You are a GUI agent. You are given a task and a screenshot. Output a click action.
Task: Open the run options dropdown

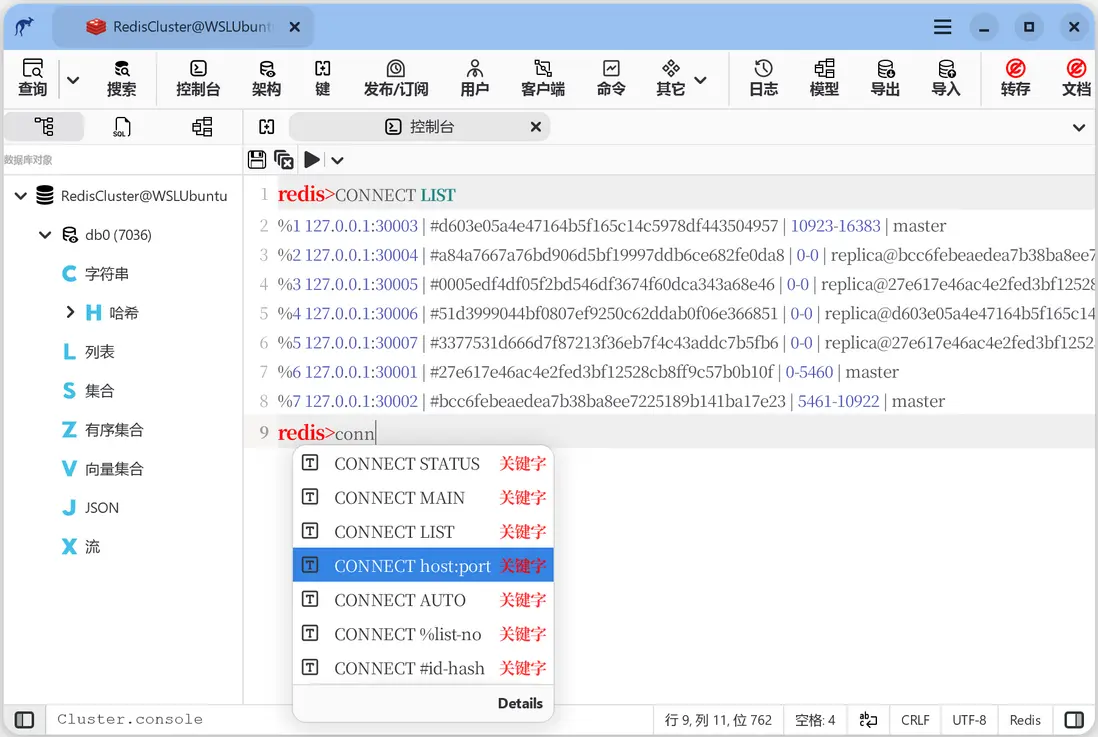338,160
